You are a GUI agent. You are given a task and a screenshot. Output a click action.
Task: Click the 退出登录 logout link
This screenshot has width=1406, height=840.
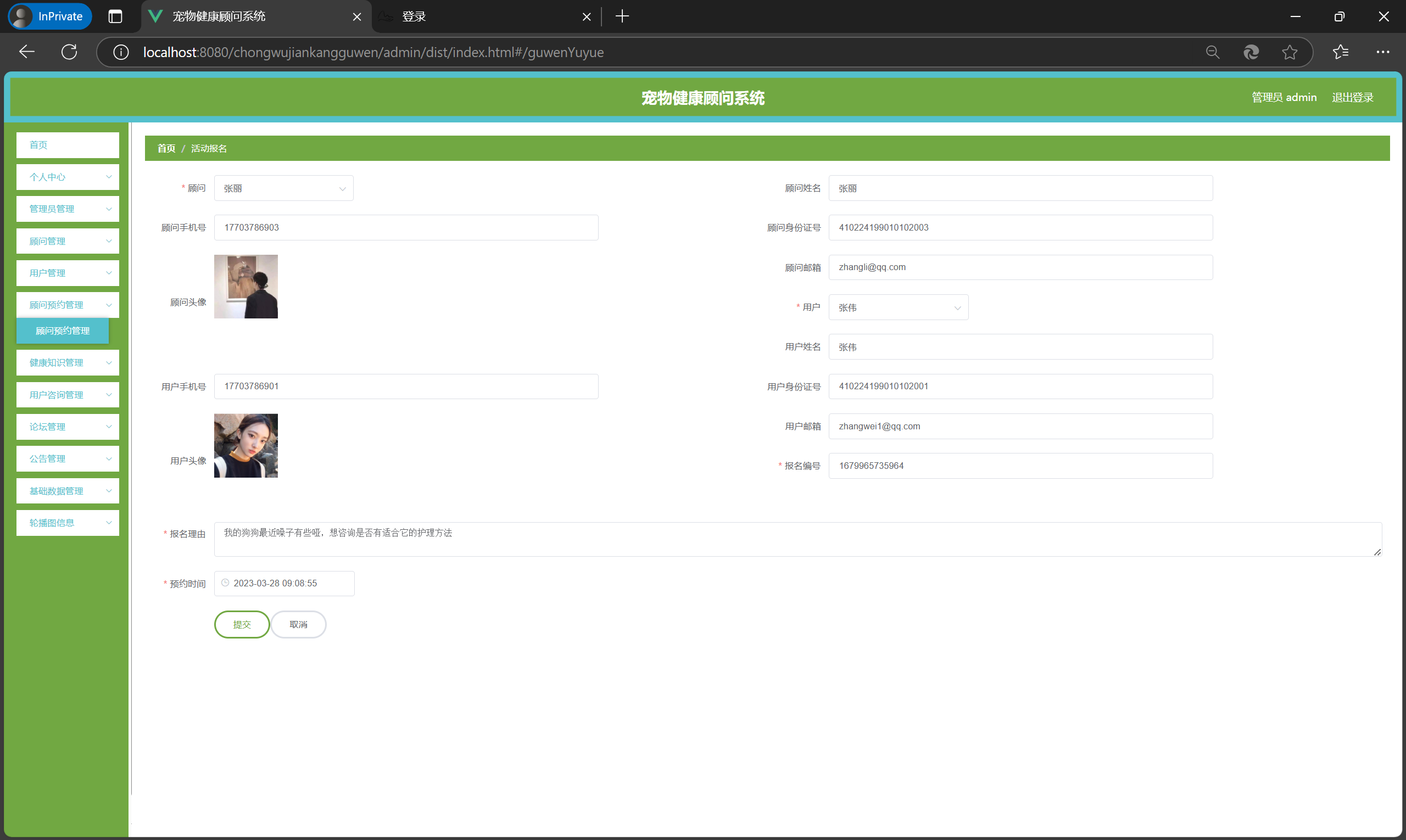click(1352, 97)
